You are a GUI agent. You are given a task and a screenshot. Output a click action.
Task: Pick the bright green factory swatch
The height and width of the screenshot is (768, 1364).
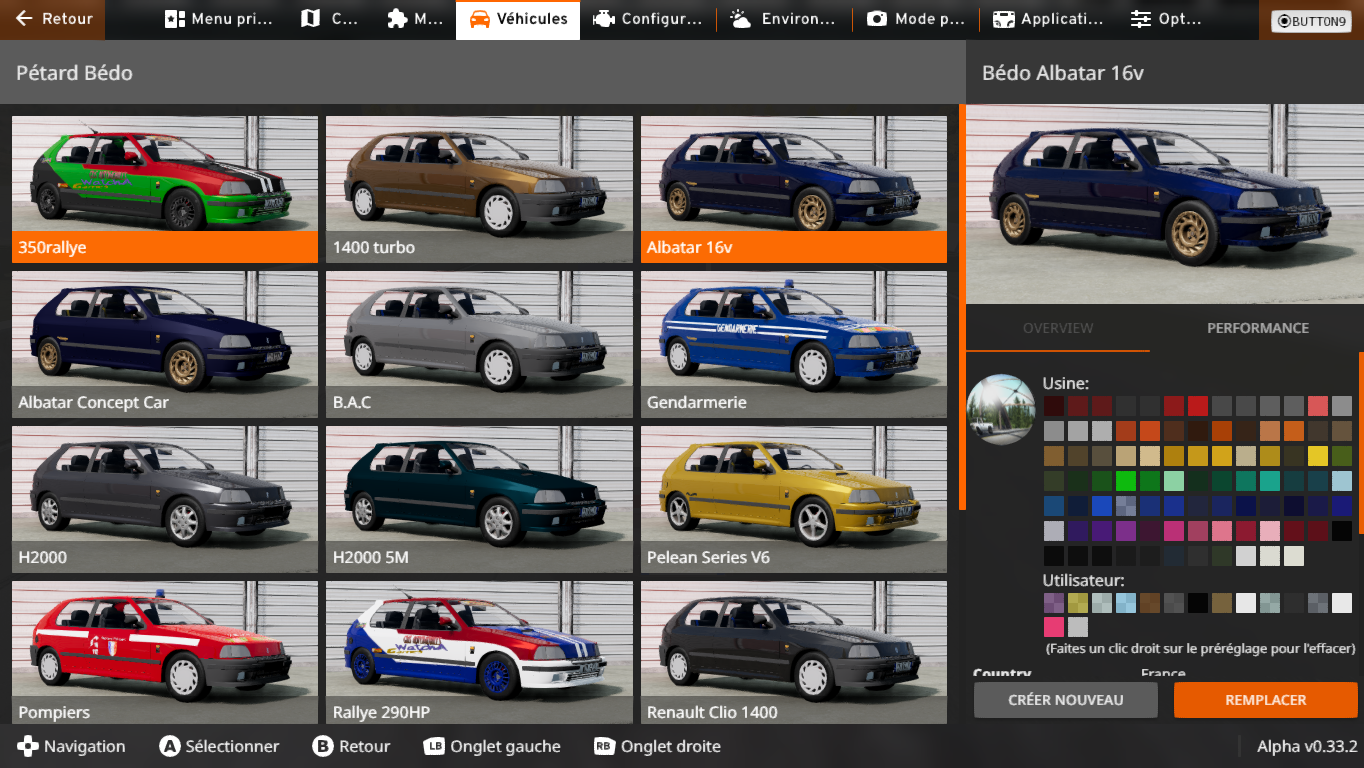click(x=1126, y=481)
